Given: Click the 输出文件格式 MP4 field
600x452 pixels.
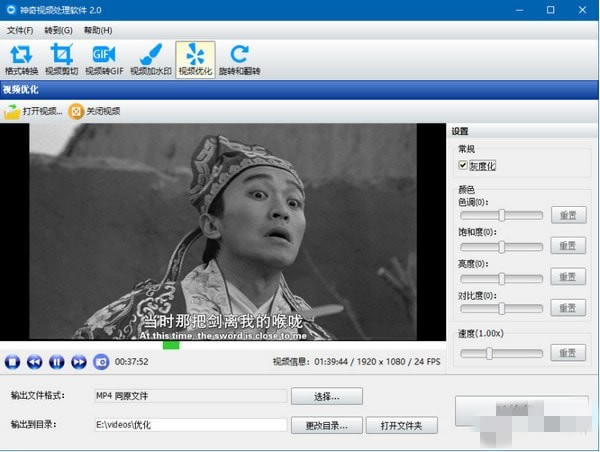Looking at the screenshot, I should pos(191,396).
